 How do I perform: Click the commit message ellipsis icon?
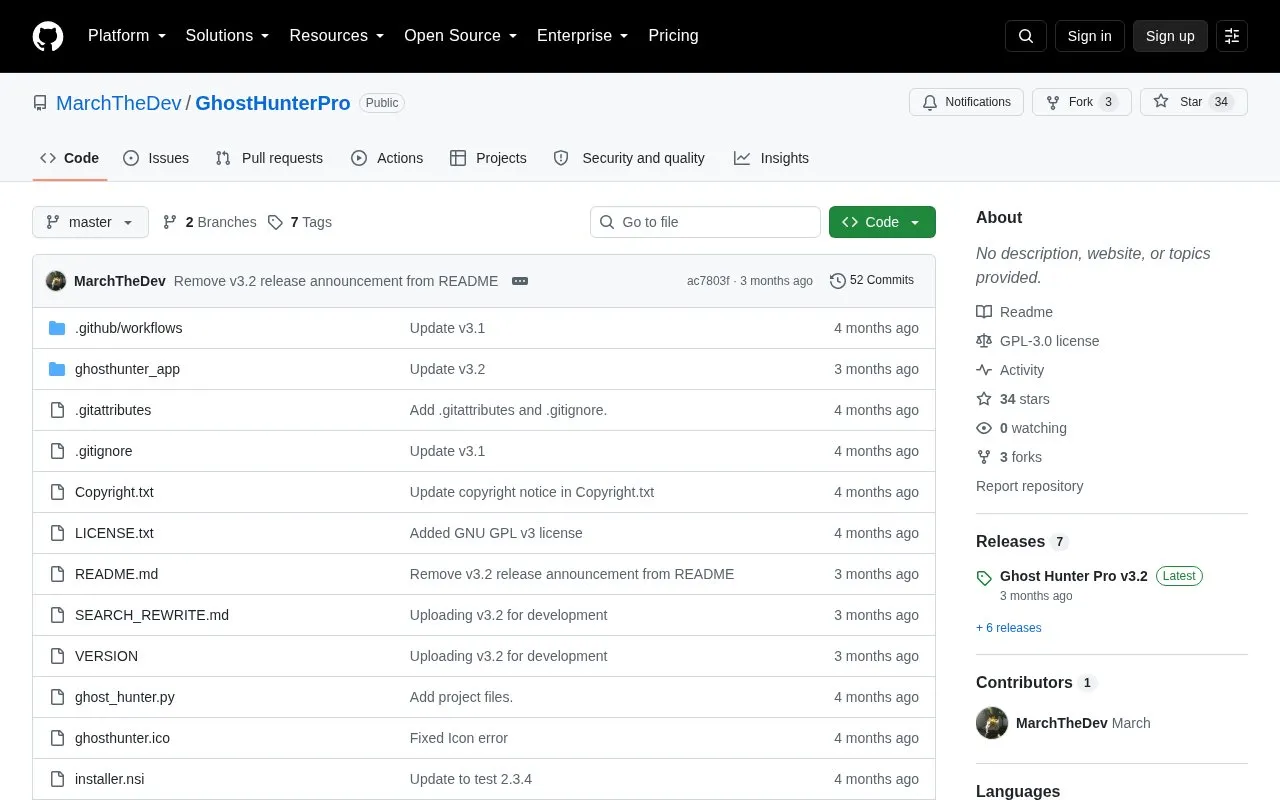pyautogui.click(x=520, y=281)
